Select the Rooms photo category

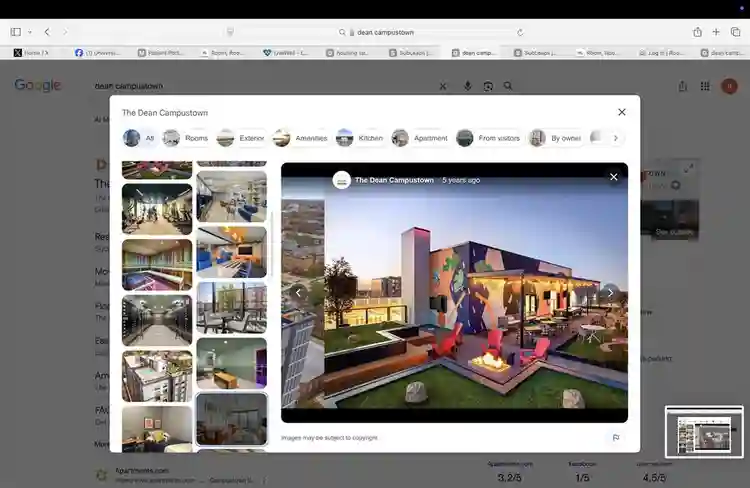point(185,138)
